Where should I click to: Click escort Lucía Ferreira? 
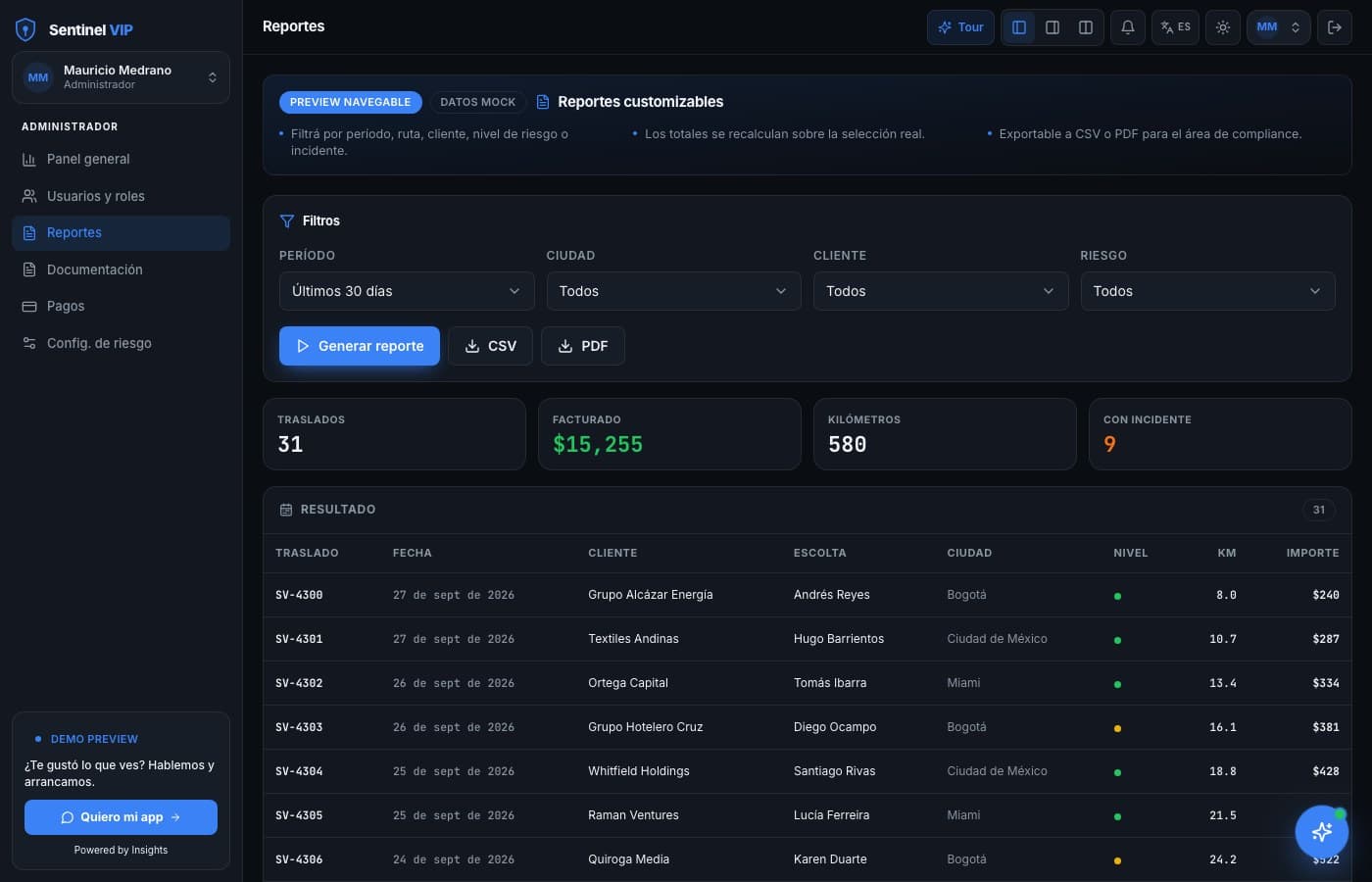pos(831,815)
